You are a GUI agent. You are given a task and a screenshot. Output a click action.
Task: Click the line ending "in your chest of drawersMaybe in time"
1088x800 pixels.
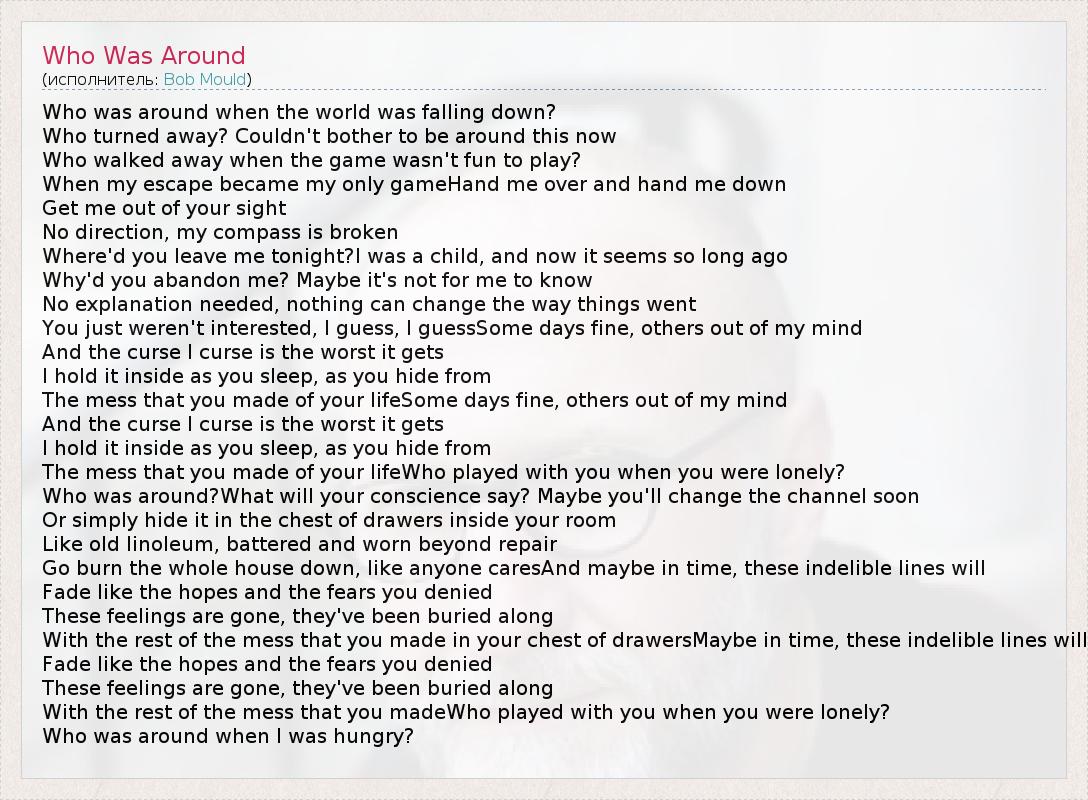point(564,640)
